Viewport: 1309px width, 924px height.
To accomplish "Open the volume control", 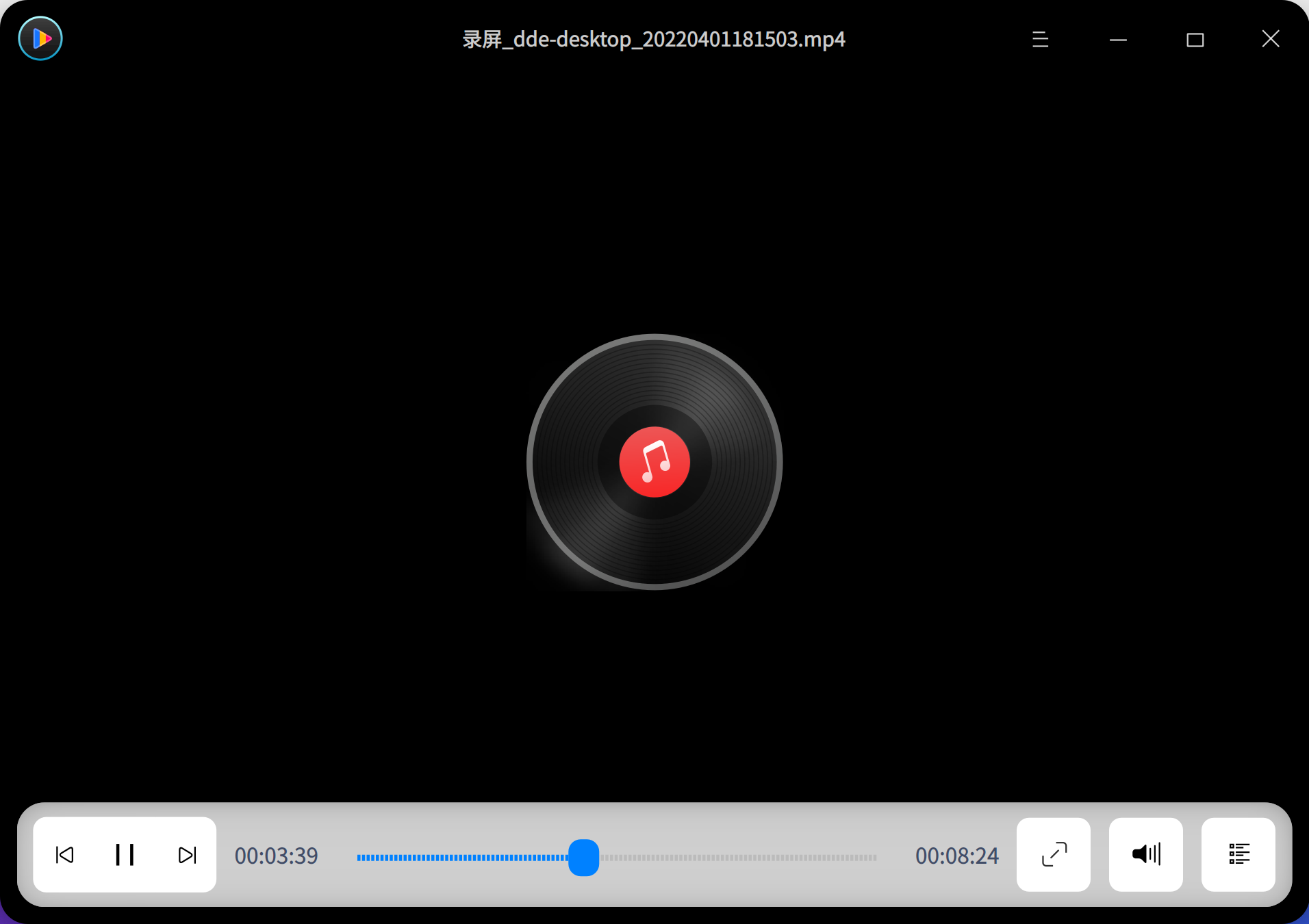I will [x=1145, y=854].
